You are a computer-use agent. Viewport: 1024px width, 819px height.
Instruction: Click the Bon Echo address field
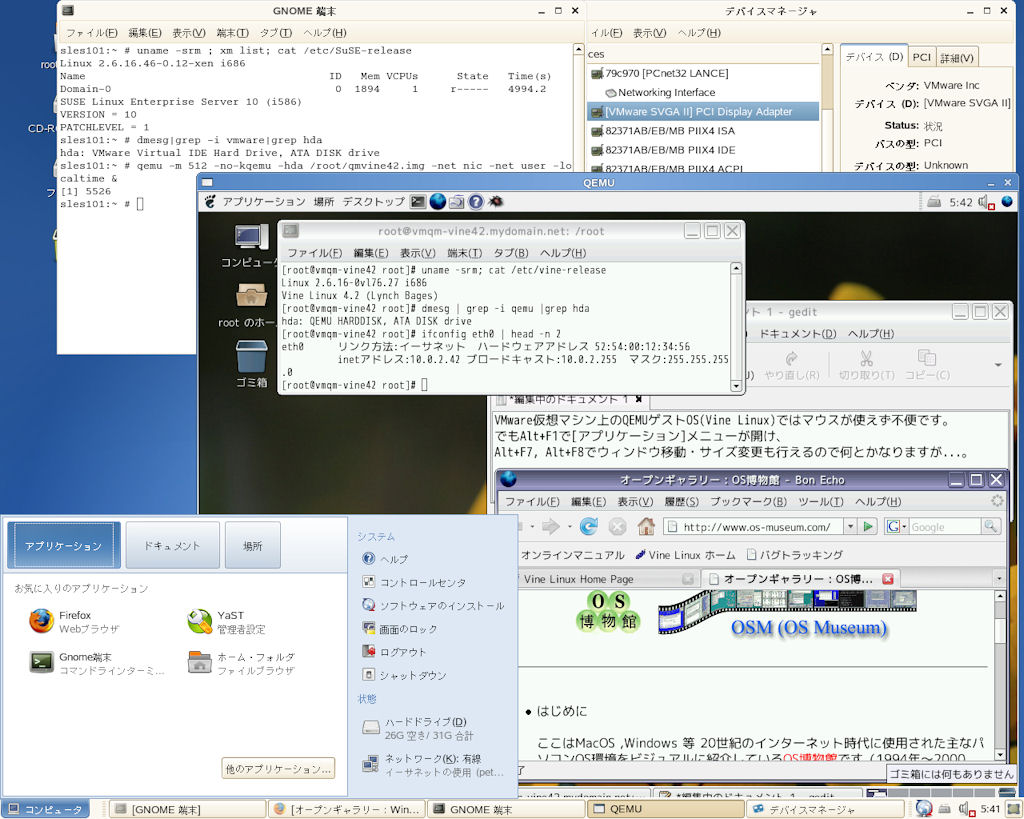pyautogui.click(x=754, y=526)
